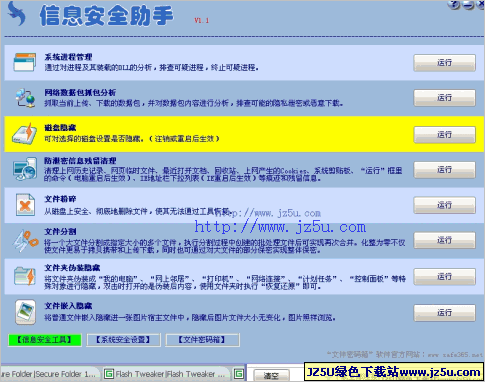Screen dimensions: 485x382
Task: Select the 系统进程管理 heading text
Action: click(x=68, y=57)
